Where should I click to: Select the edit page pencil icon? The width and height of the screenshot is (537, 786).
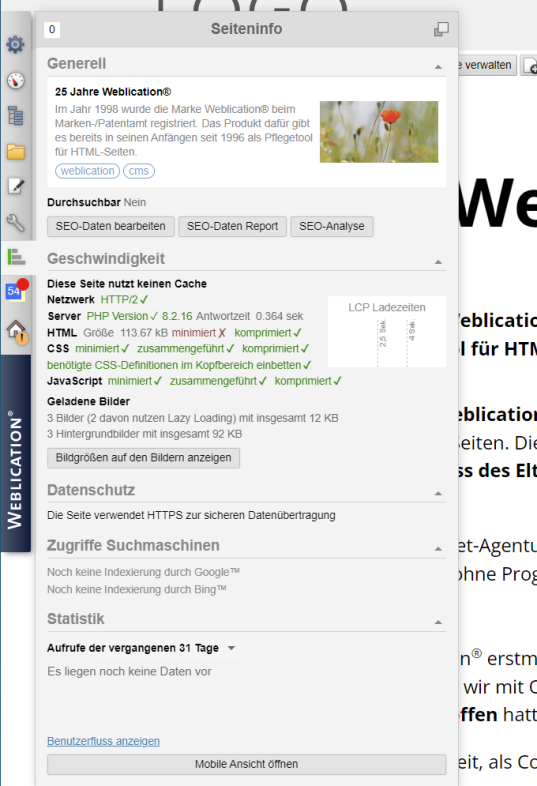pyautogui.click(x=16, y=186)
